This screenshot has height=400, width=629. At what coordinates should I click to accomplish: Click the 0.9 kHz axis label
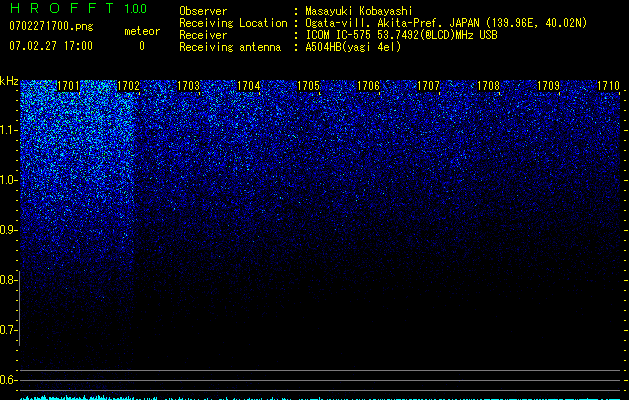(x=8, y=230)
